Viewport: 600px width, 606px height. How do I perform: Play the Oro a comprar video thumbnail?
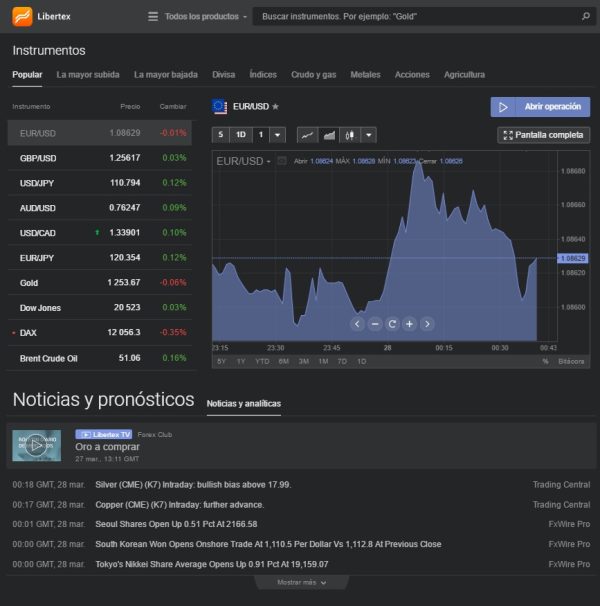pos(36,446)
